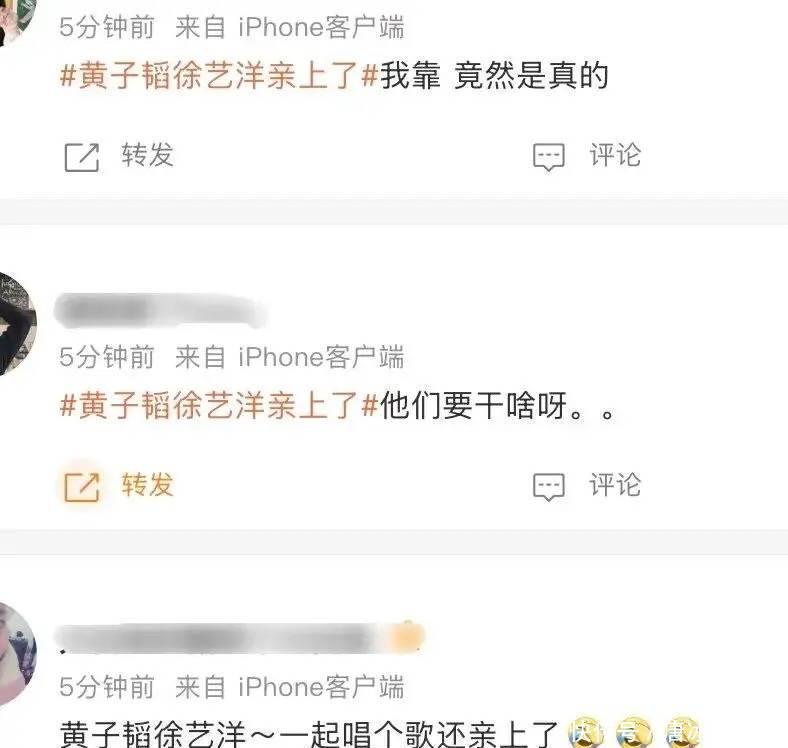The width and height of the screenshot is (788, 748).
Task: Click highlighted 转发 label in second post
Action: 147,485
